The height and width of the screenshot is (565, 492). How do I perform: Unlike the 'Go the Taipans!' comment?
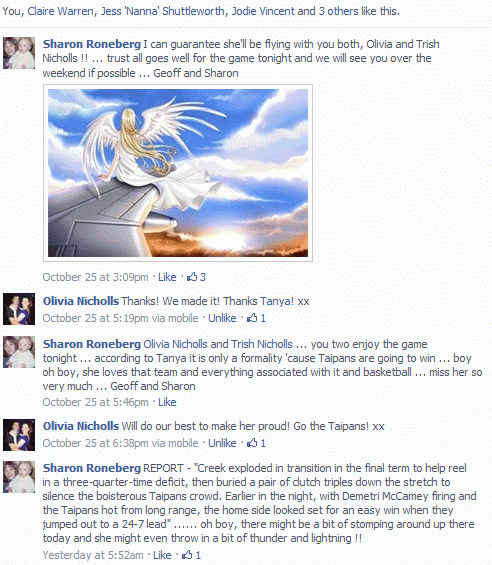(222, 443)
